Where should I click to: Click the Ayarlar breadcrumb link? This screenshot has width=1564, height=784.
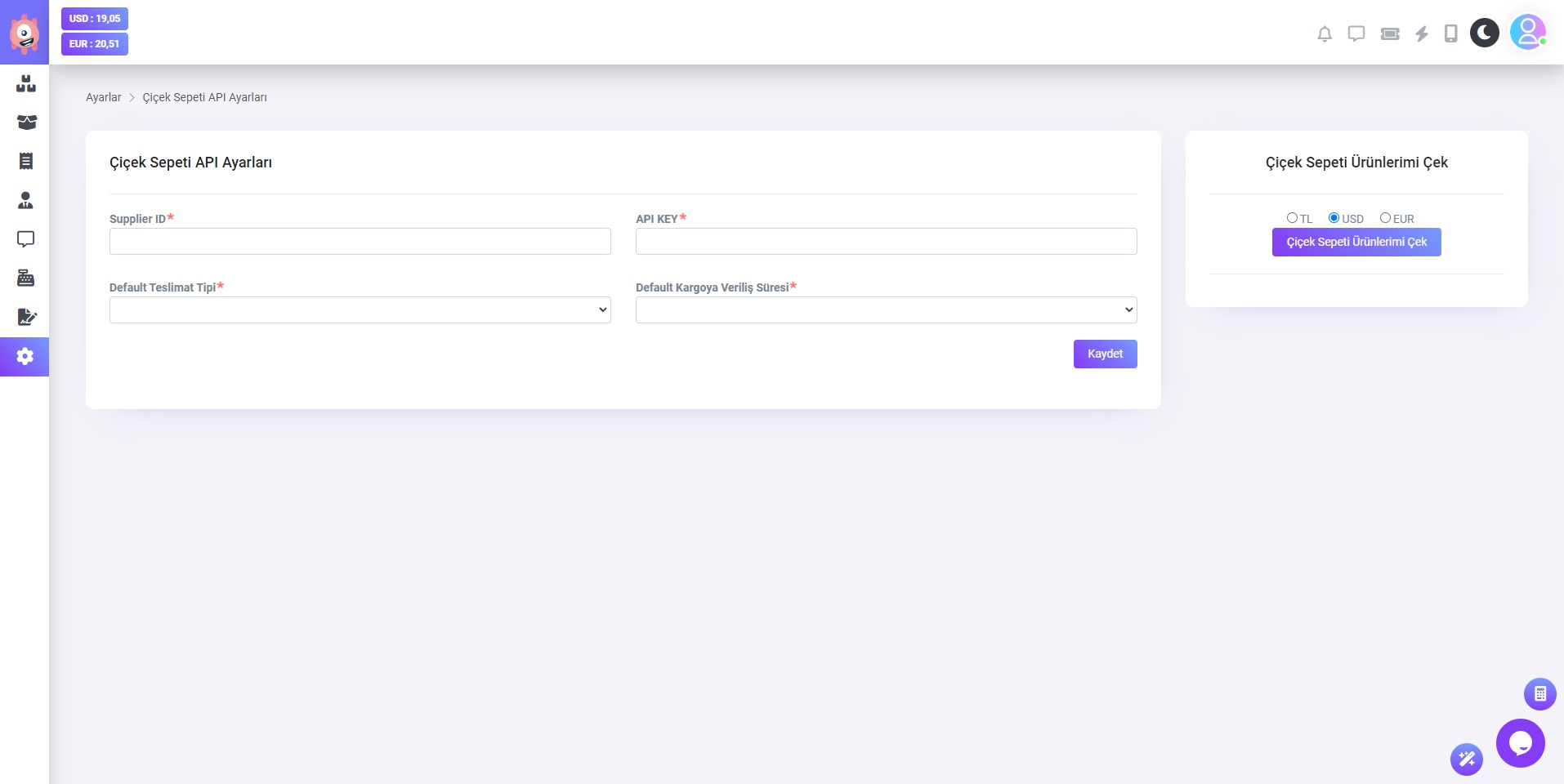point(103,97)
